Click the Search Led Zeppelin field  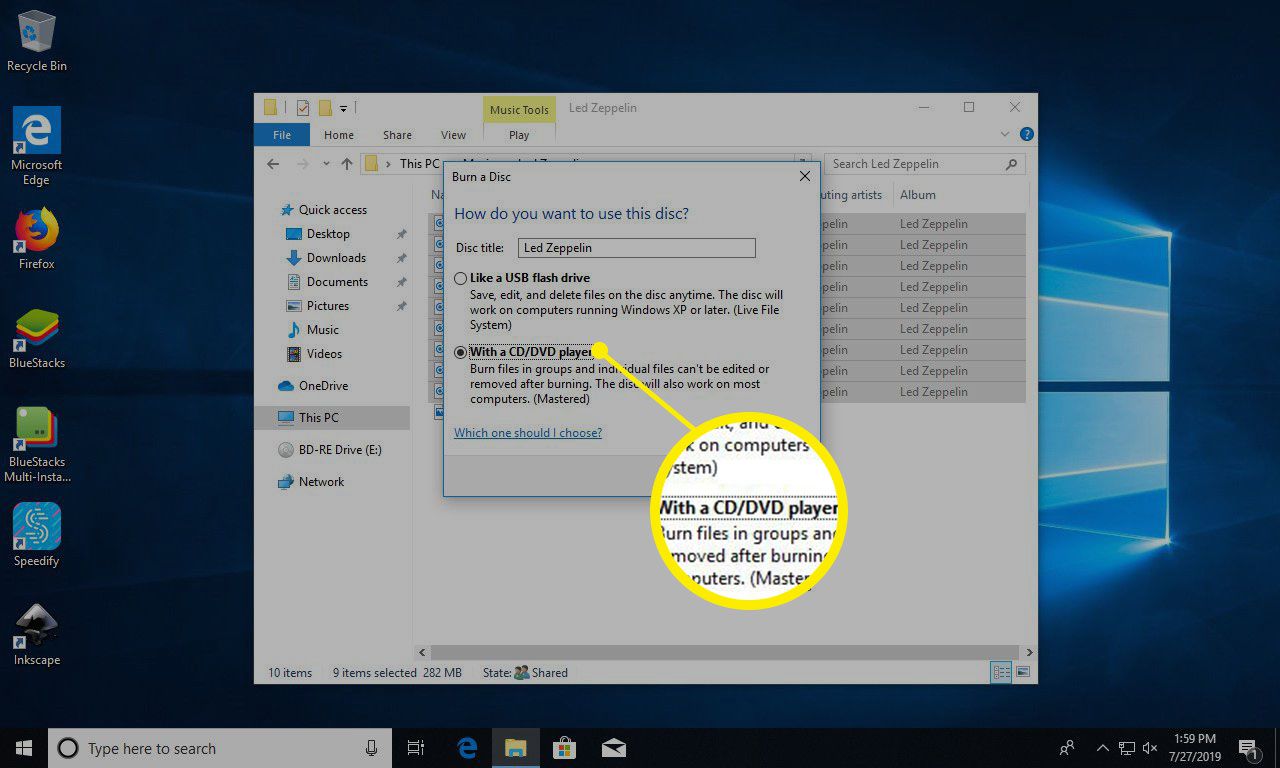click(925, 164)
